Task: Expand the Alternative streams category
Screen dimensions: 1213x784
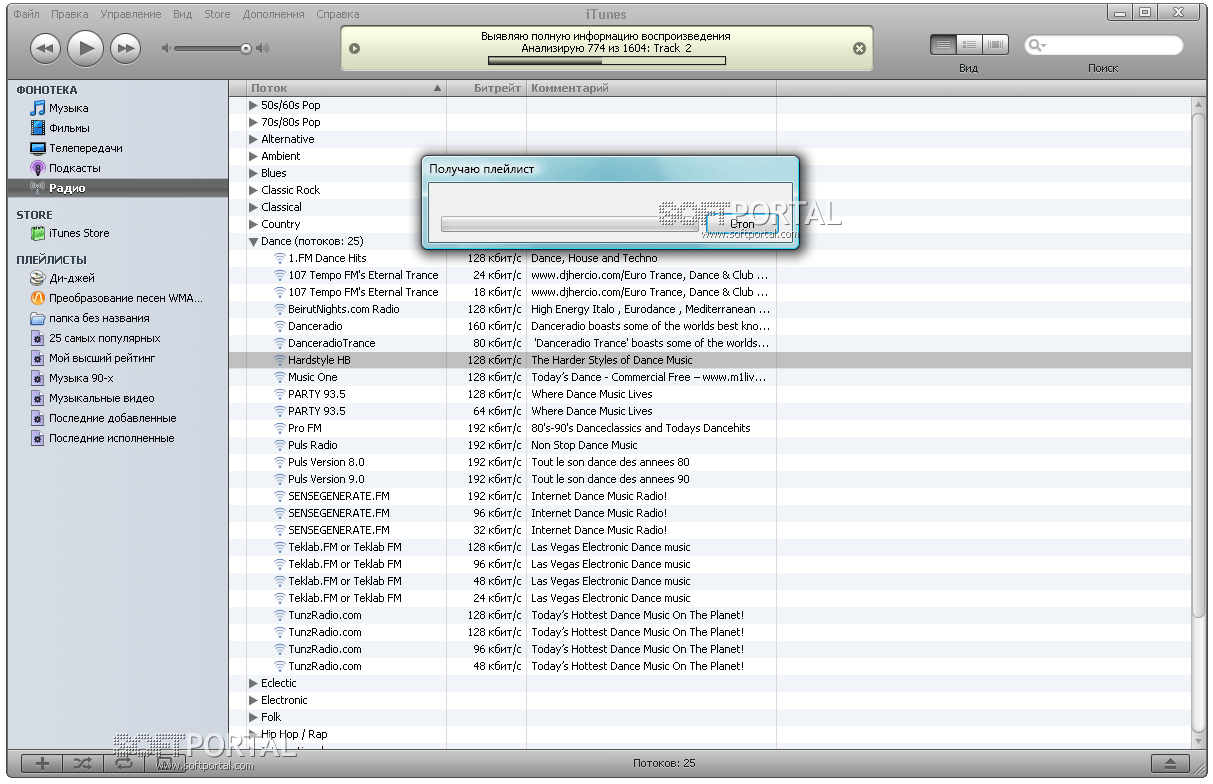Action: (253, 139)
